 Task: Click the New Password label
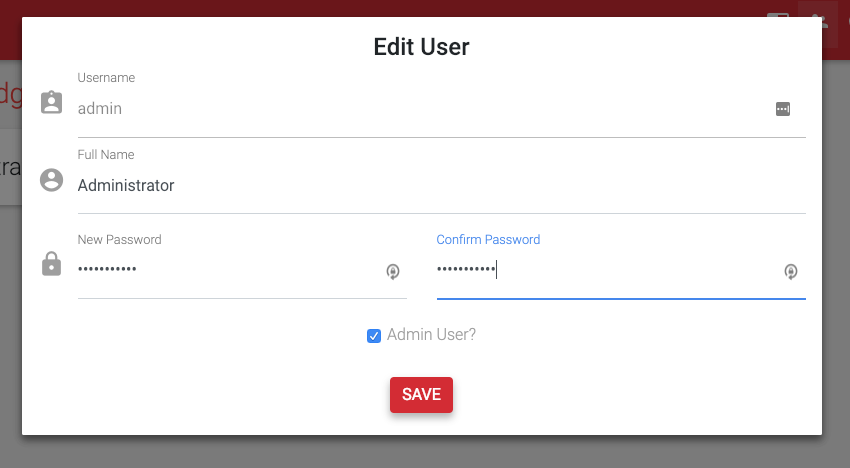click(120, 240)
